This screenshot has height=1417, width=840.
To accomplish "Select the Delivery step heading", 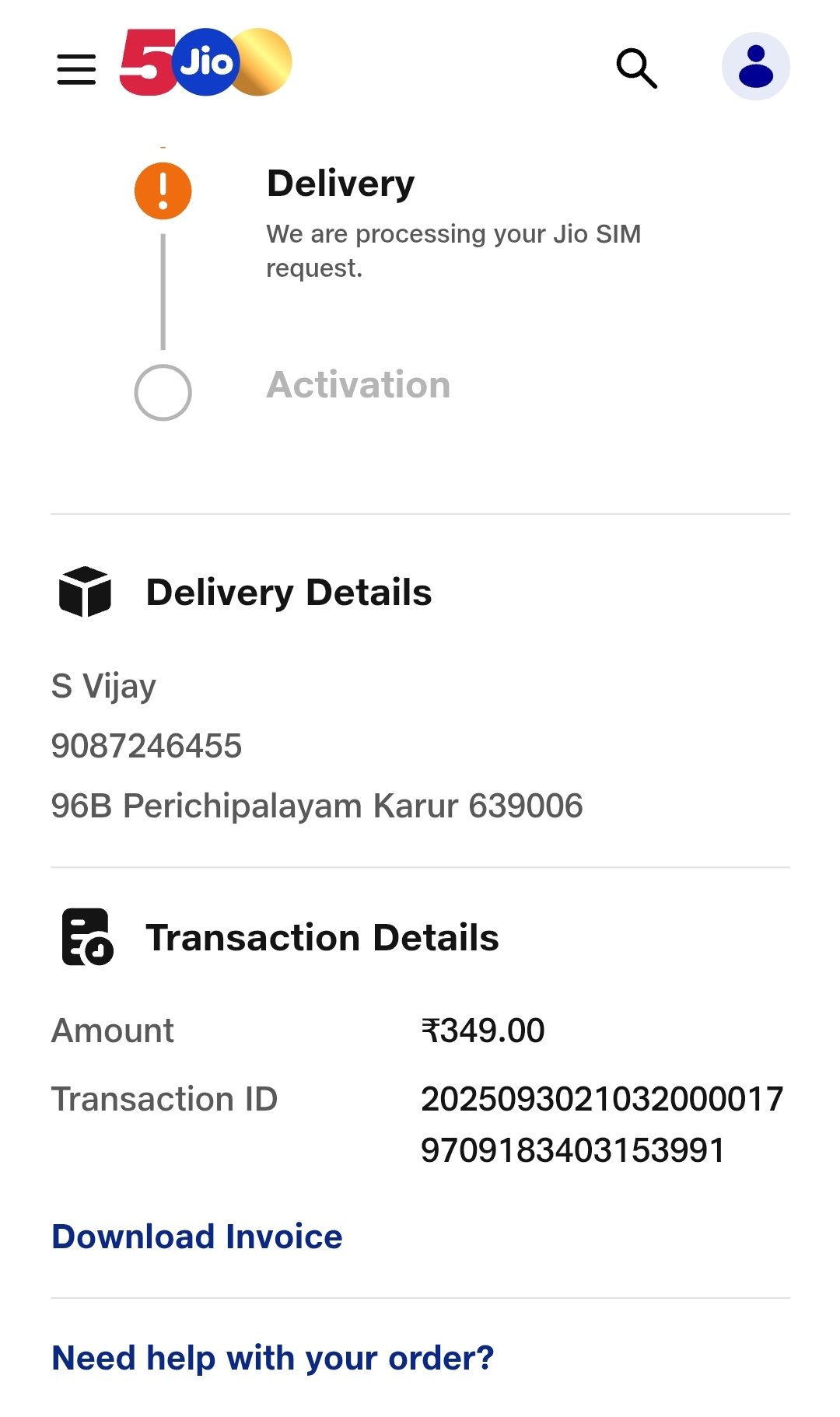I will pos(340,184).
